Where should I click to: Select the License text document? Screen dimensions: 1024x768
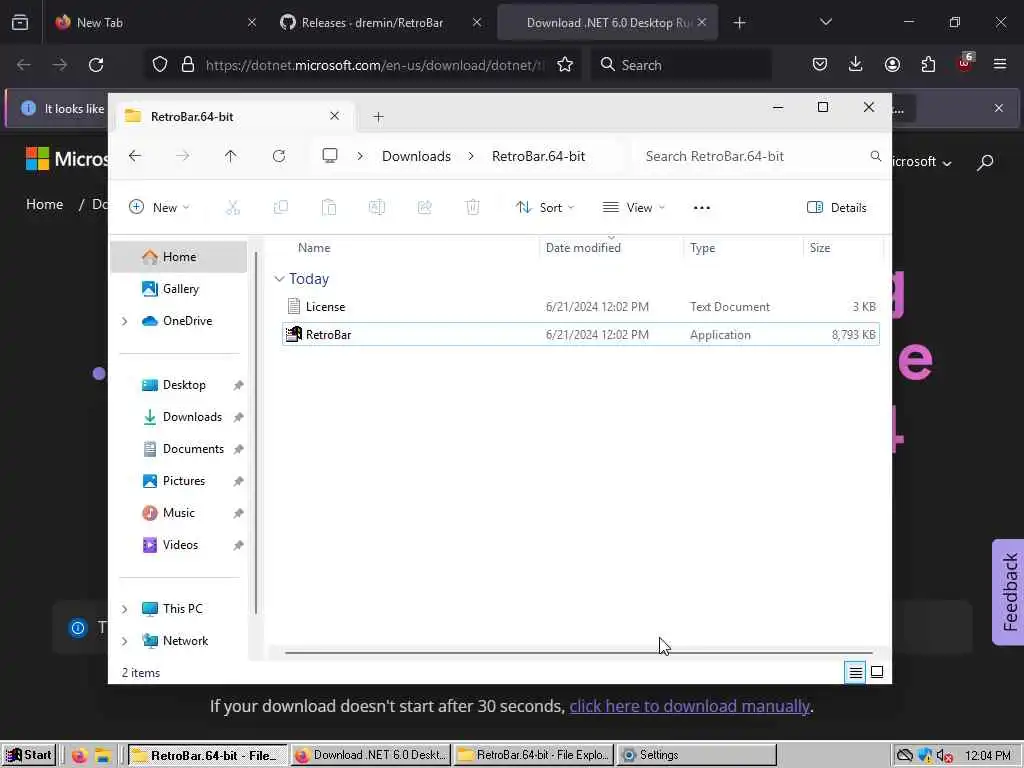point(581,307)
